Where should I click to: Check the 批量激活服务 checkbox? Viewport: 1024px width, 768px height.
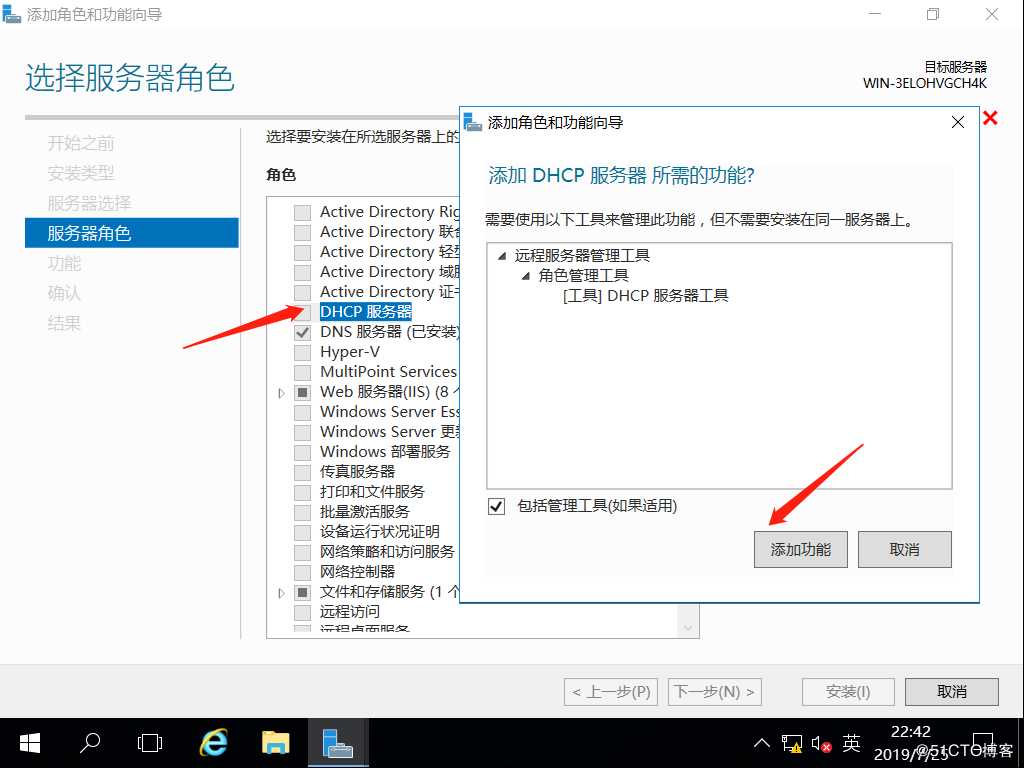302,513
